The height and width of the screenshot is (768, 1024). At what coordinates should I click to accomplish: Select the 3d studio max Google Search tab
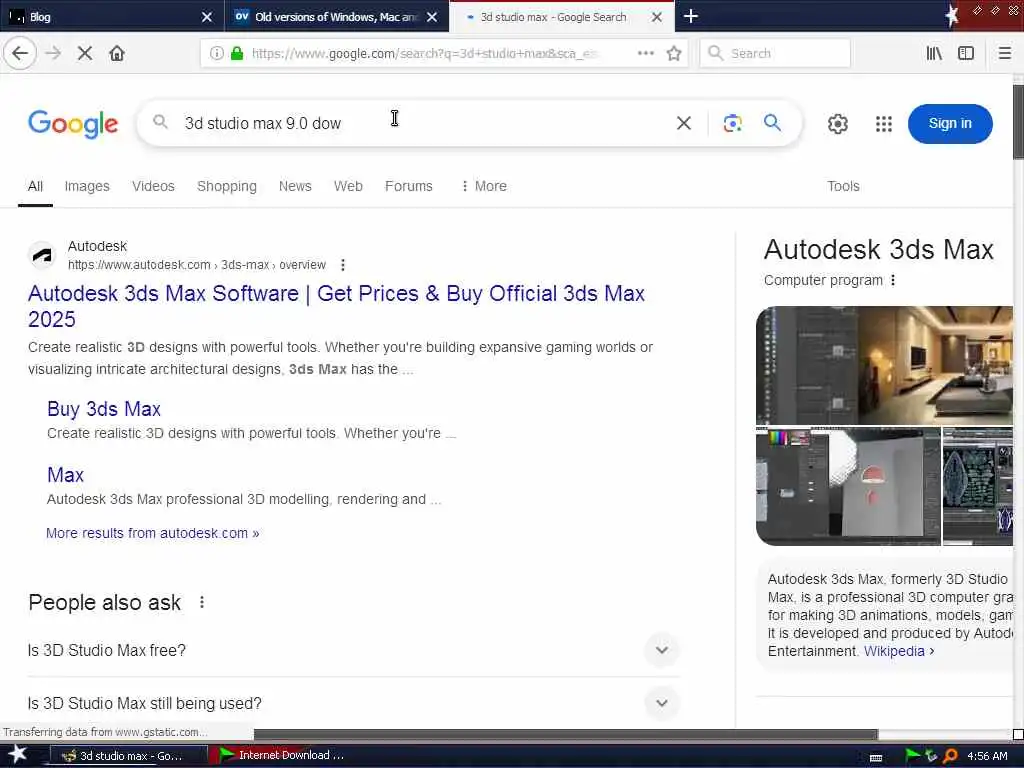click(x=562, y=16)
